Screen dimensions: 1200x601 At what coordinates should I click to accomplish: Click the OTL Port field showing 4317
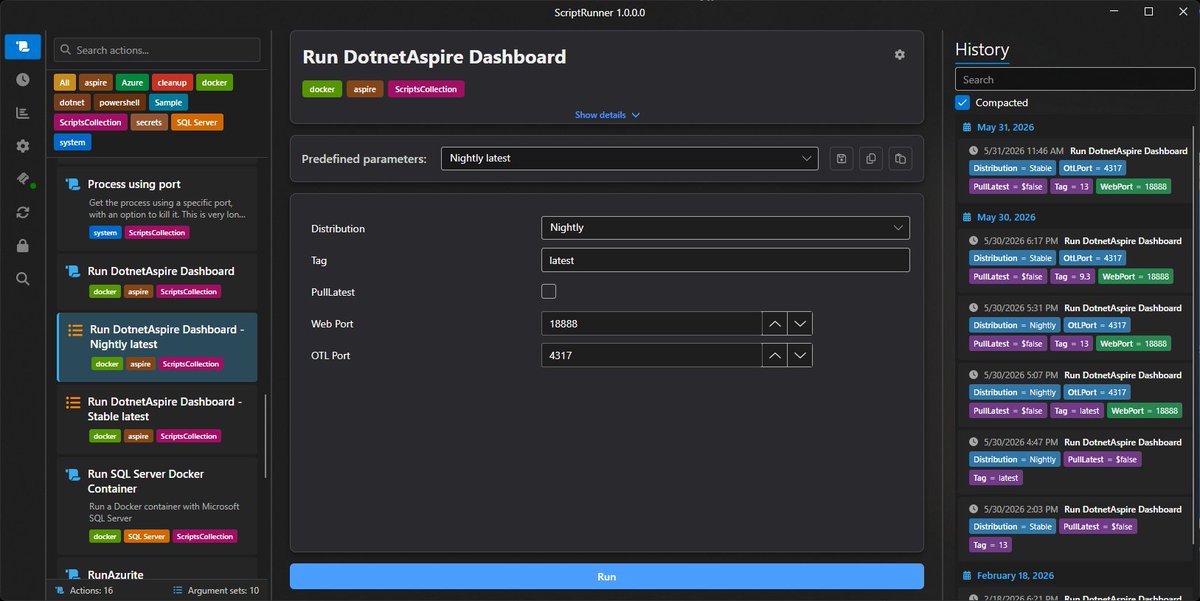[651, 356]
